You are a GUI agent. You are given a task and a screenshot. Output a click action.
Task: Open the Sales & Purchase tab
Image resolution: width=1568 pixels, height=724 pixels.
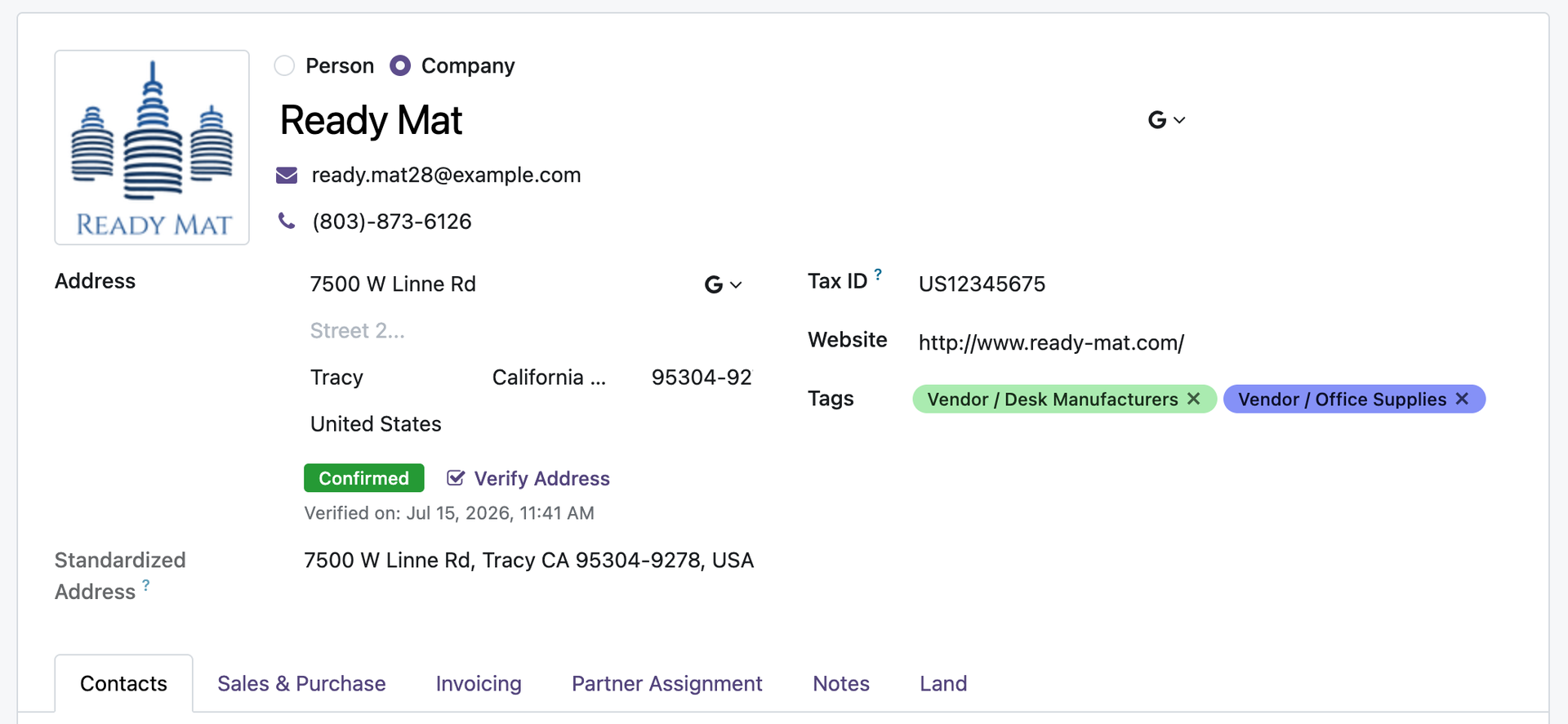[x=301, y=683]
